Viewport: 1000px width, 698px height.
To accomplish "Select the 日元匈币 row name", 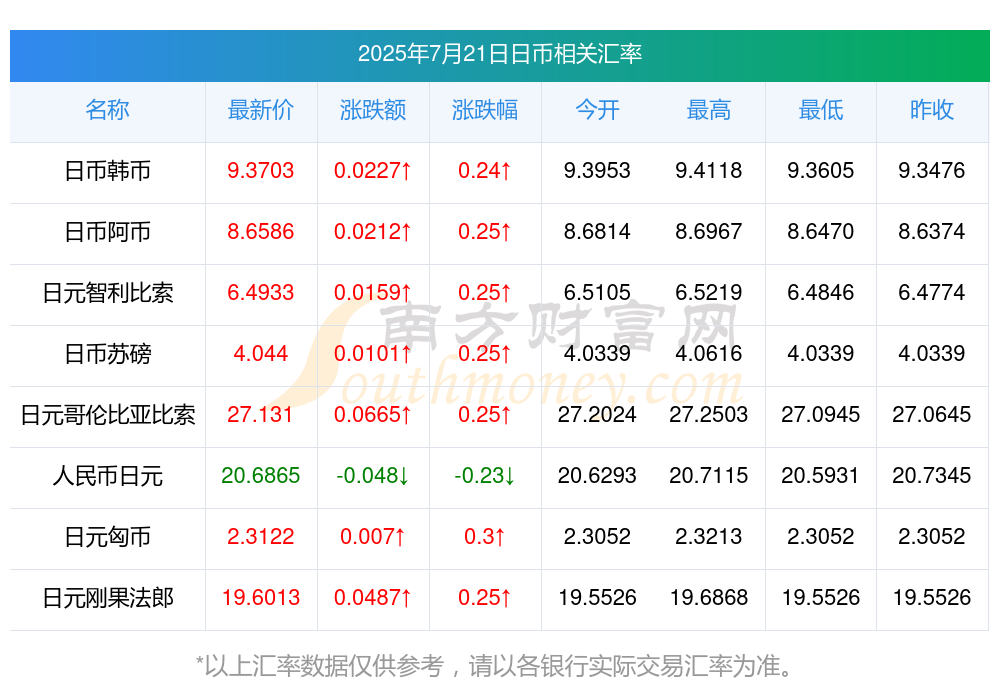I will 107,537.
